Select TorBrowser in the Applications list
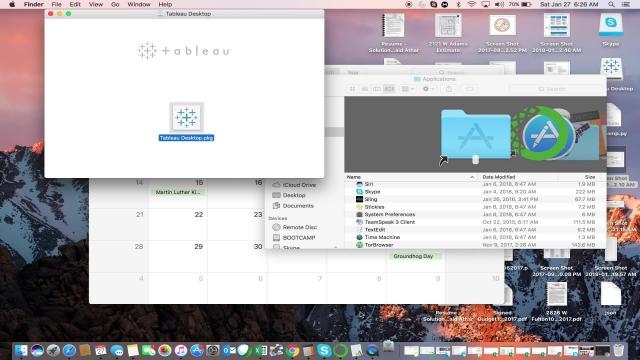This screenshot has width=640, height=360. click(x=475, y=245)
